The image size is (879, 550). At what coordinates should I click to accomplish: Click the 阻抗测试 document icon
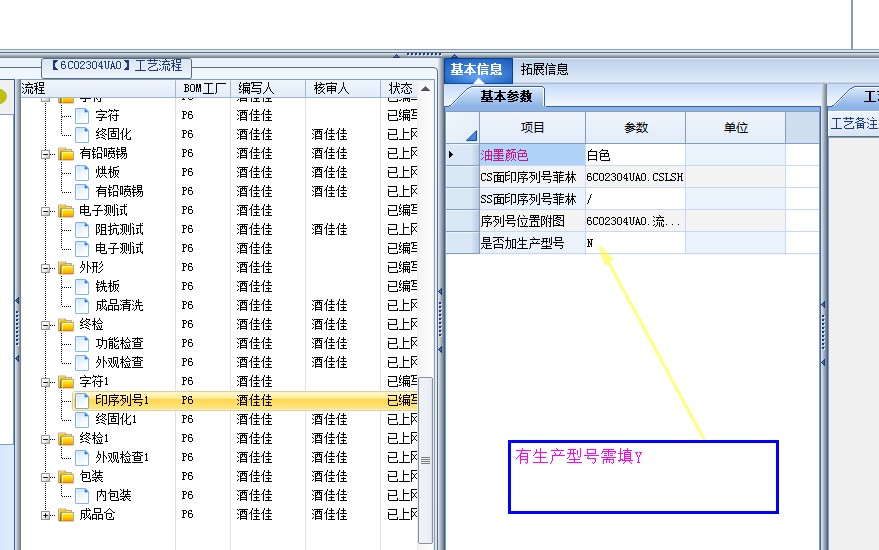click(82, 230)
